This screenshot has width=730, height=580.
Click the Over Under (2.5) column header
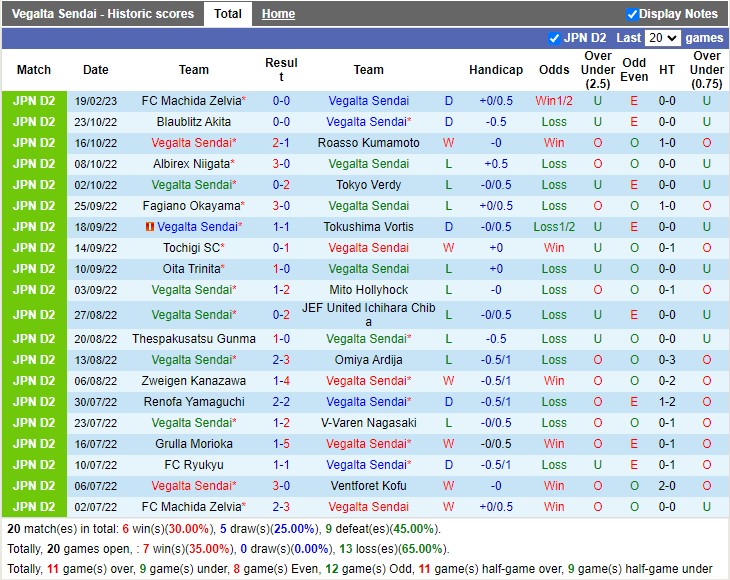(598, 70)
